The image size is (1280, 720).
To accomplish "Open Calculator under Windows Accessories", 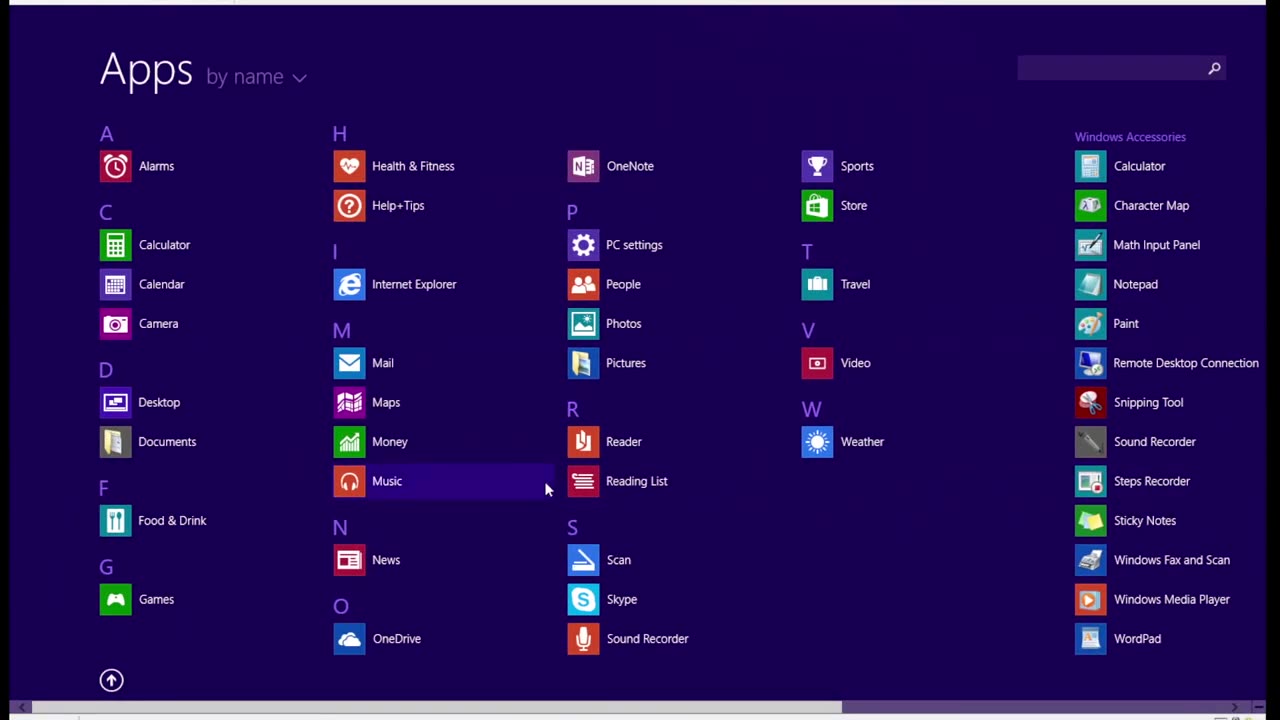I will click(x=1091, y=166).
